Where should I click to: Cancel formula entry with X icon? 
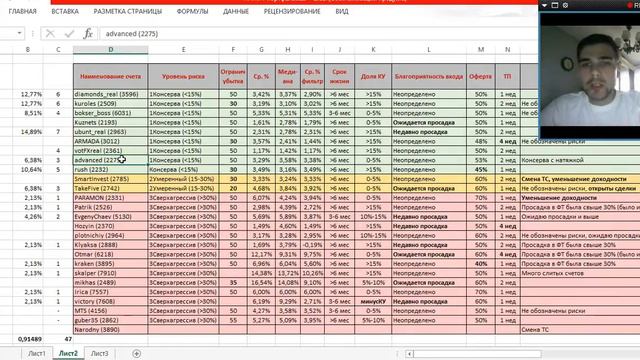[x=50, y=33]
